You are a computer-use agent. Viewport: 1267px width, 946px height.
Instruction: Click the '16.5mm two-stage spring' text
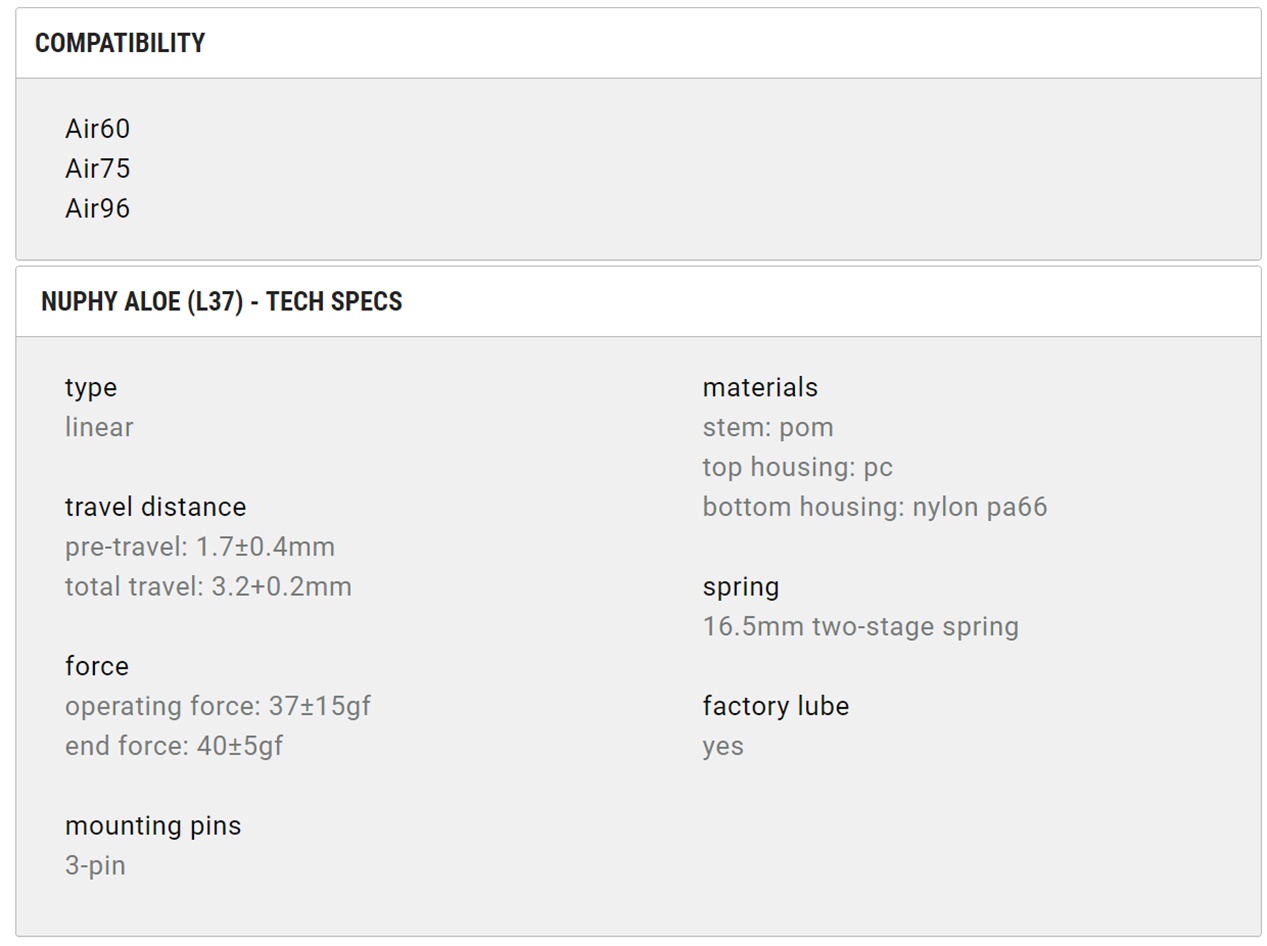point(860,627)
